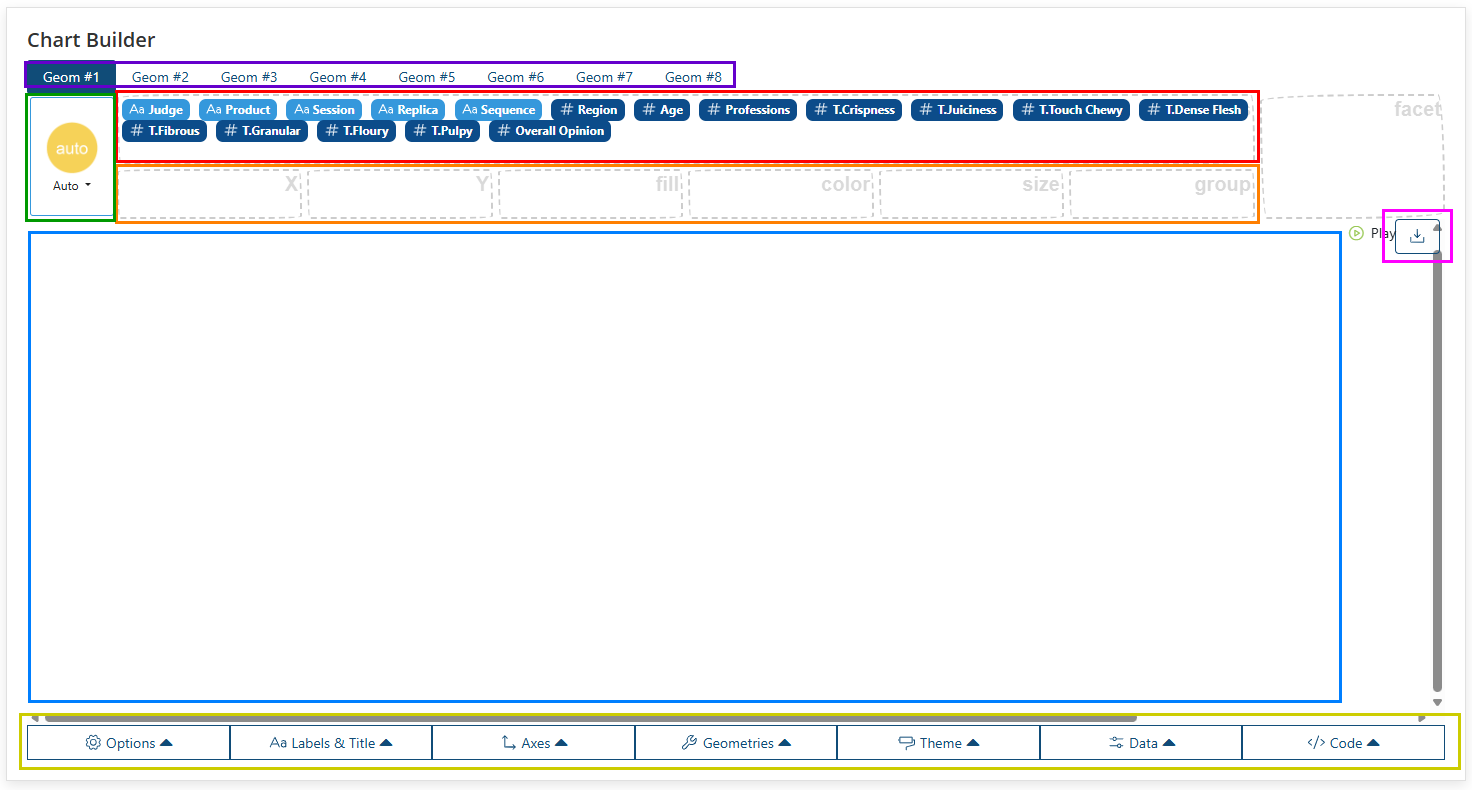Viewport: 1472px width, 790px height.
Task: Select the T.Touch Chewy variable badge
Action: (1071, 110)
